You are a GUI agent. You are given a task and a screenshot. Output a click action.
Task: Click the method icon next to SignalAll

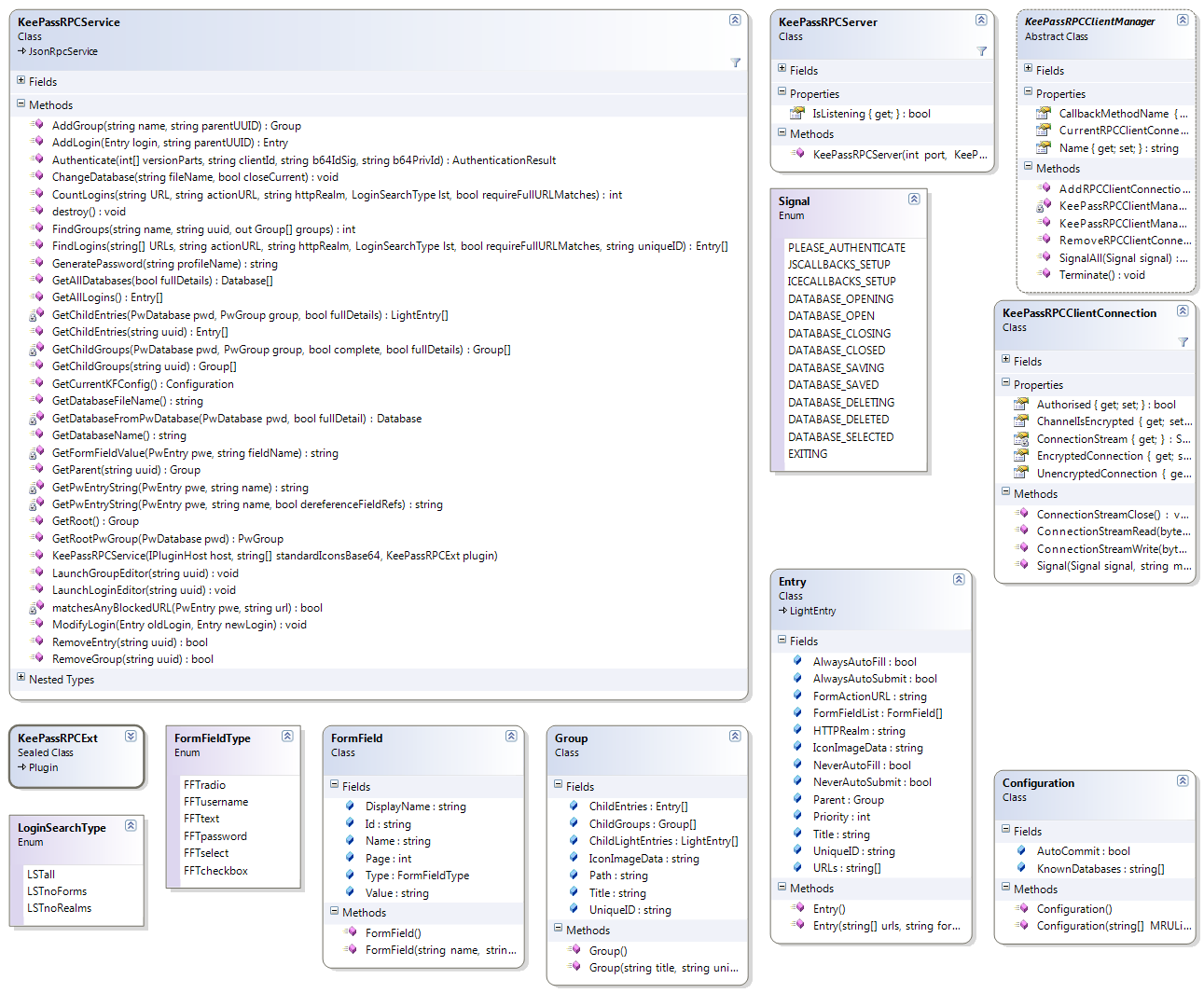coord(1044,257)
